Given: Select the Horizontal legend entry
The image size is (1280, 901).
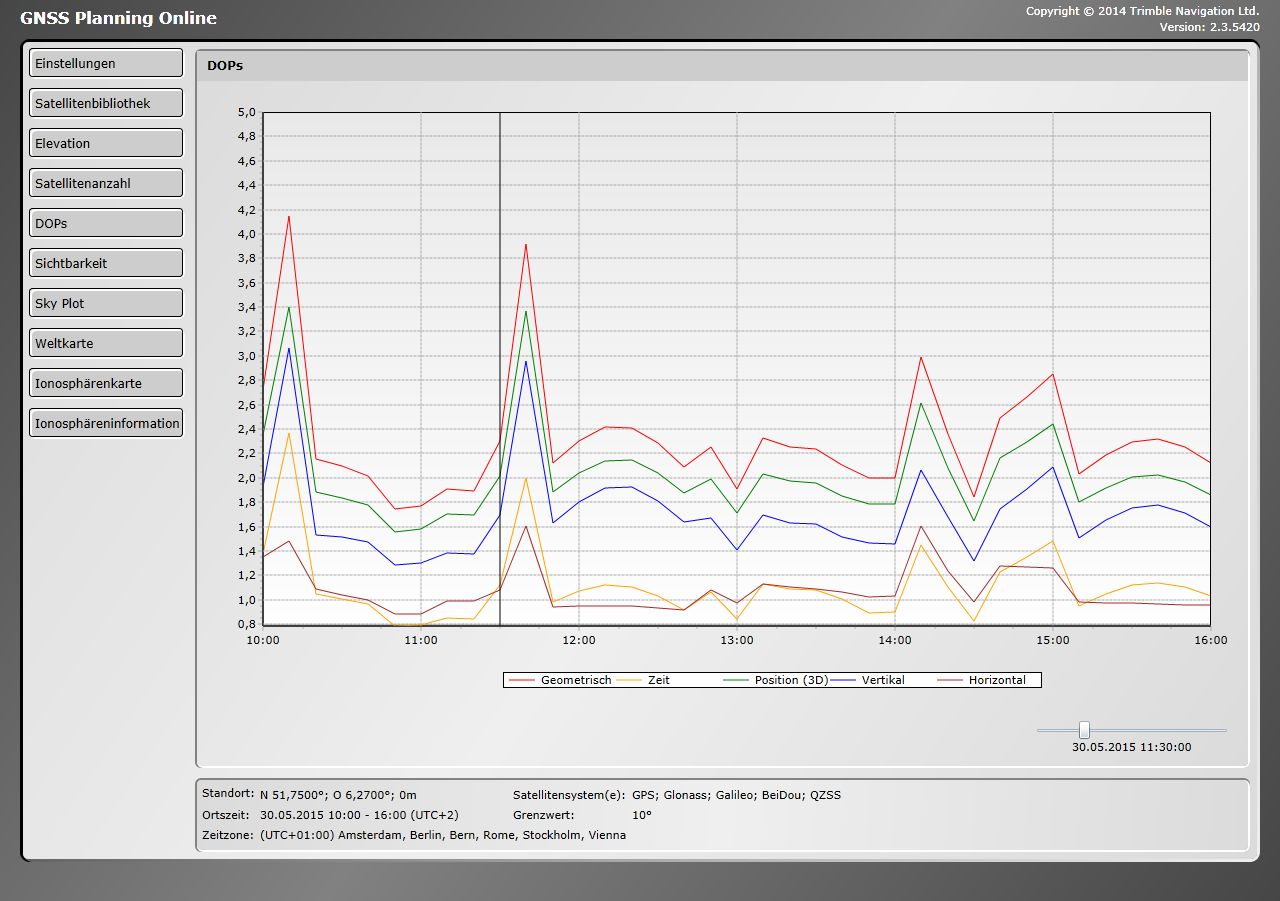Looking at the screenshot, I should pyautogui.click(x=996, y=680).
